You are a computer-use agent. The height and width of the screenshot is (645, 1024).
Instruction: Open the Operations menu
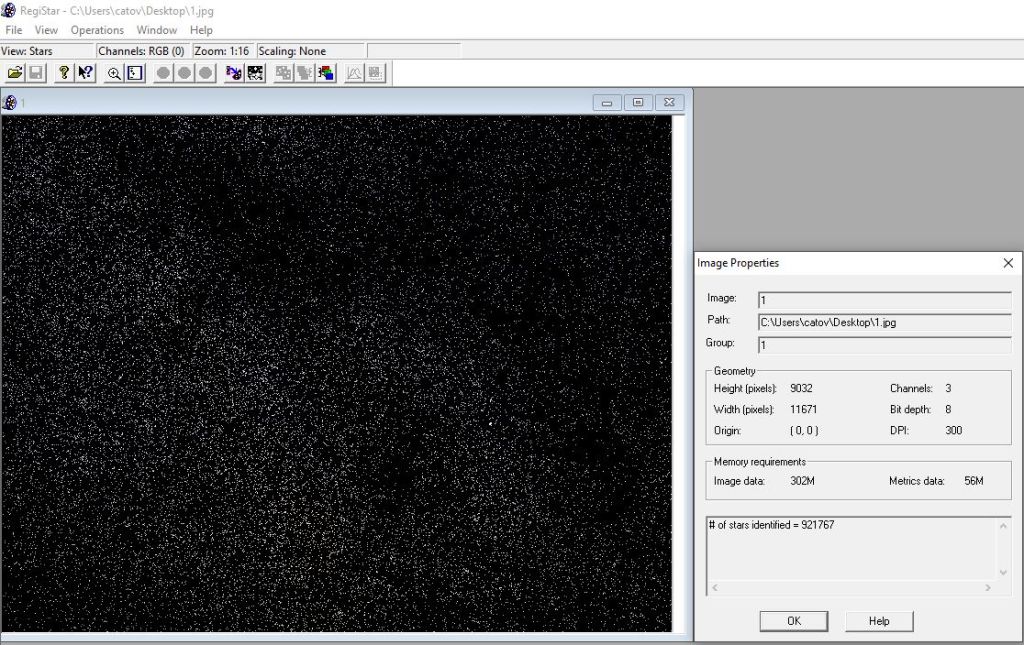[x=97, y=30]
